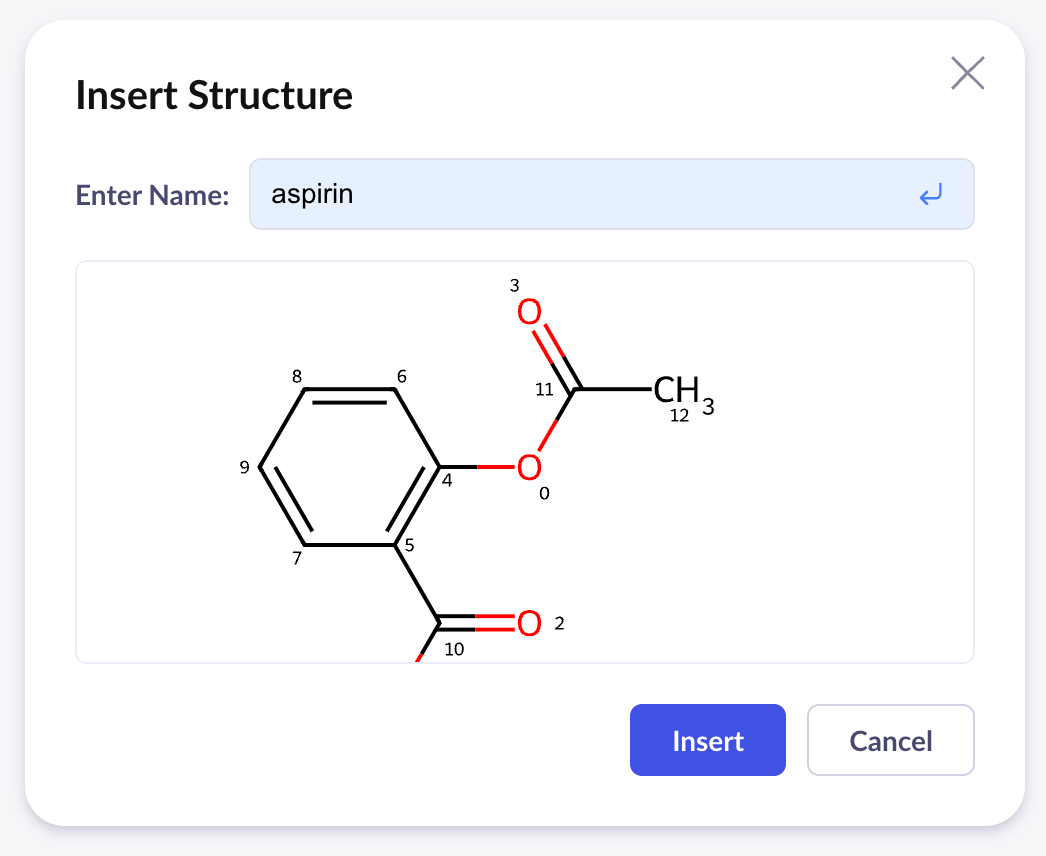Viewport: 1046px width, 856px height.
Task: Pick the ester oxygen atom numbered 0
Action: coord(529,467)
